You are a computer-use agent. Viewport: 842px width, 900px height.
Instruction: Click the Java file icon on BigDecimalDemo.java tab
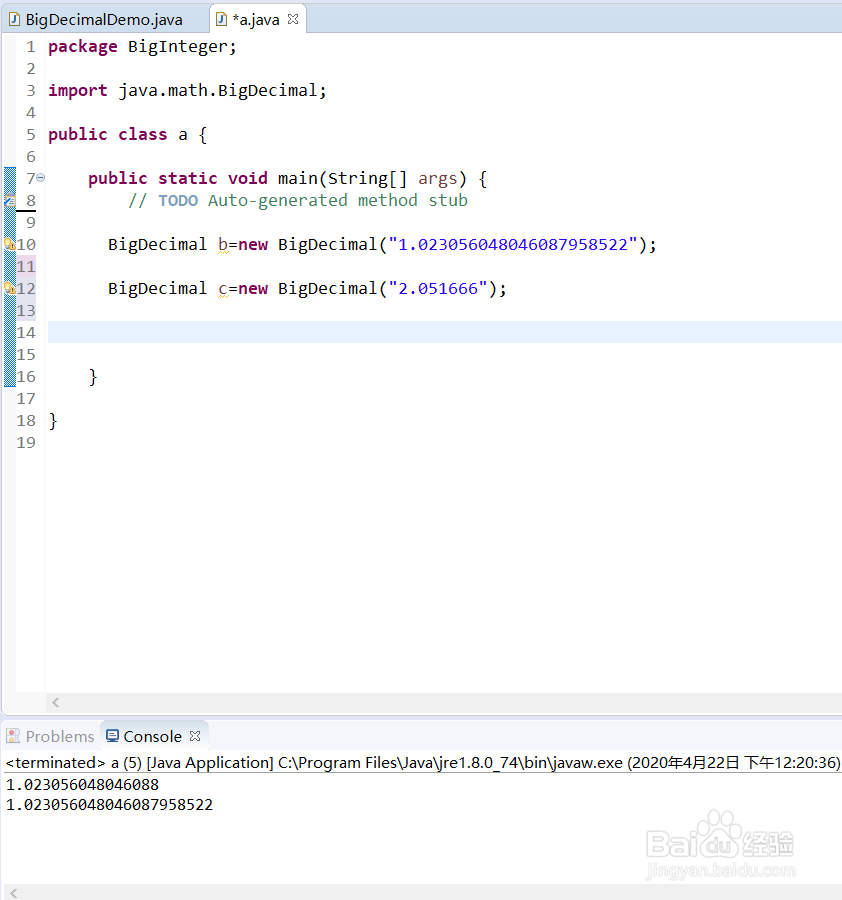14,20
